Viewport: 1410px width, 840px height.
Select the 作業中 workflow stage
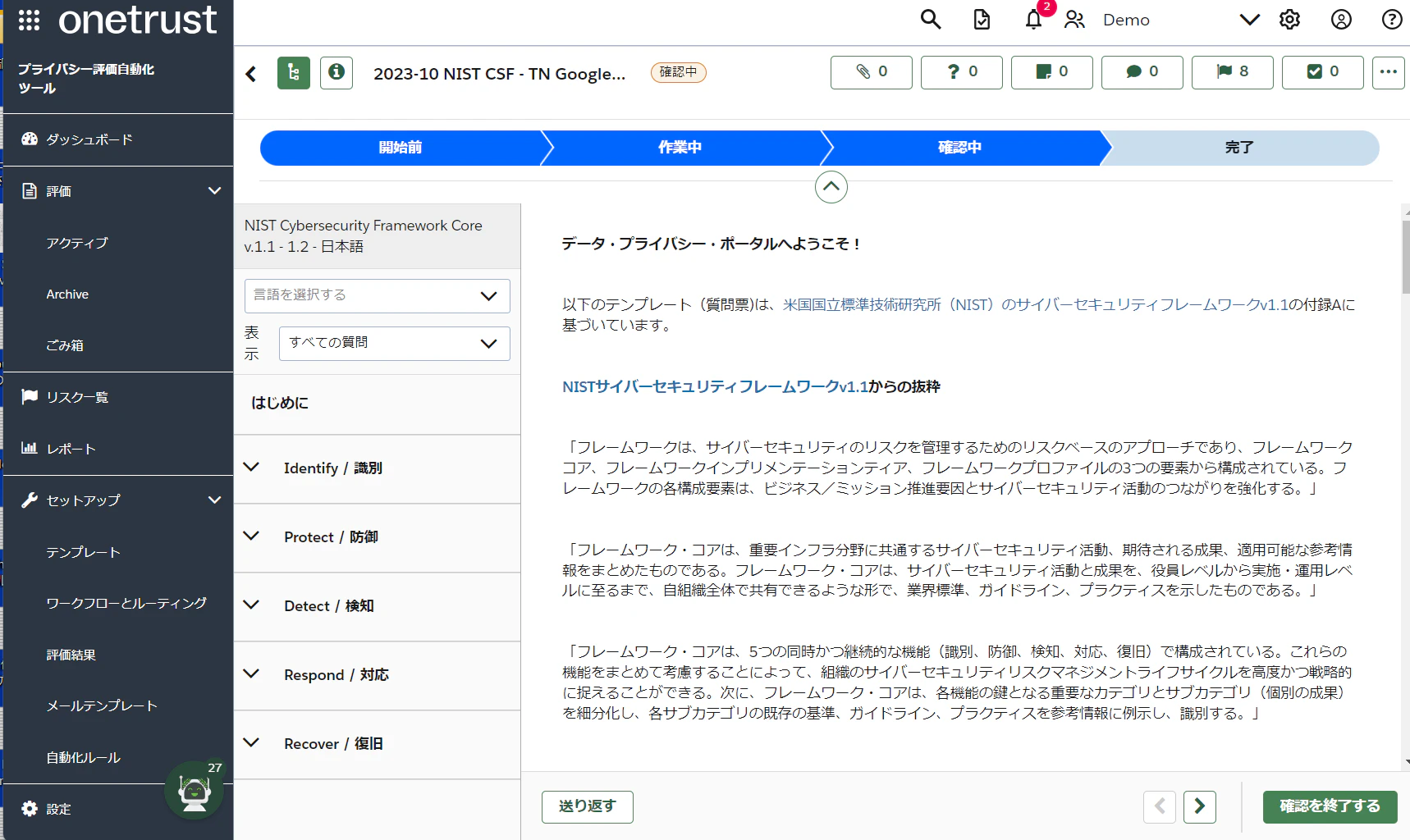680,148
